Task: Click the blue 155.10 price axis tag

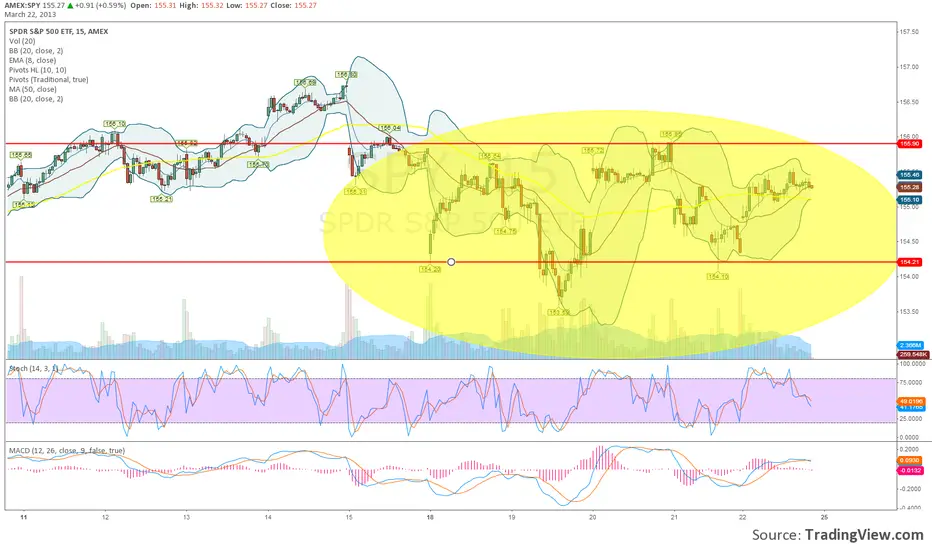Action: pos(909,200)
